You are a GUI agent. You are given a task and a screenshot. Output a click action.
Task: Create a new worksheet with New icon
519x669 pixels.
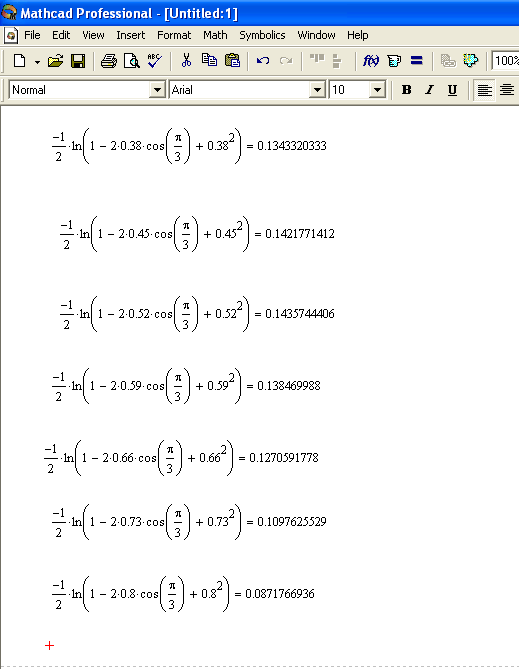click(19, 61)
